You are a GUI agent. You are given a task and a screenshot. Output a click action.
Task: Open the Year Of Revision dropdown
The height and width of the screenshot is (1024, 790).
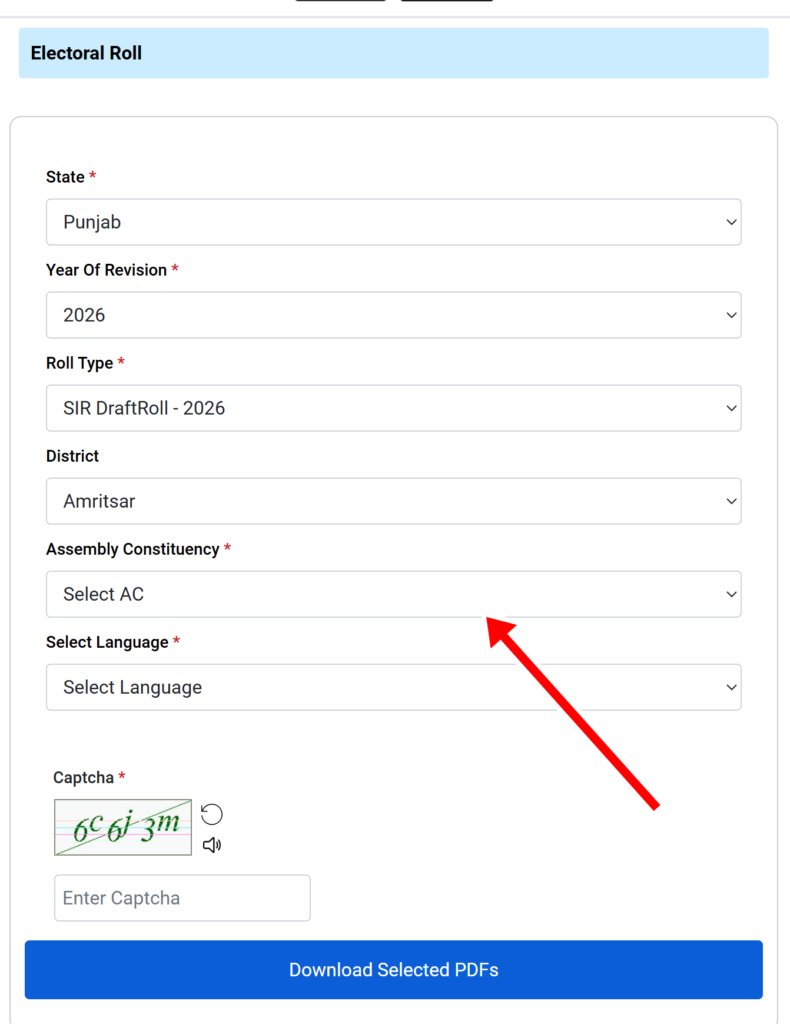(394, 315)
